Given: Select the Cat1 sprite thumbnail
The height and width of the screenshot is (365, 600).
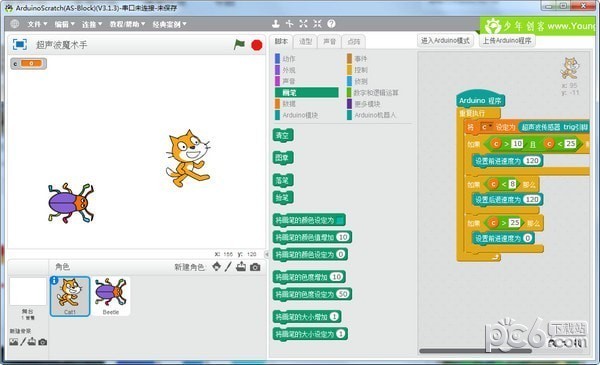Looking at the screenshot, I should 70,296.
